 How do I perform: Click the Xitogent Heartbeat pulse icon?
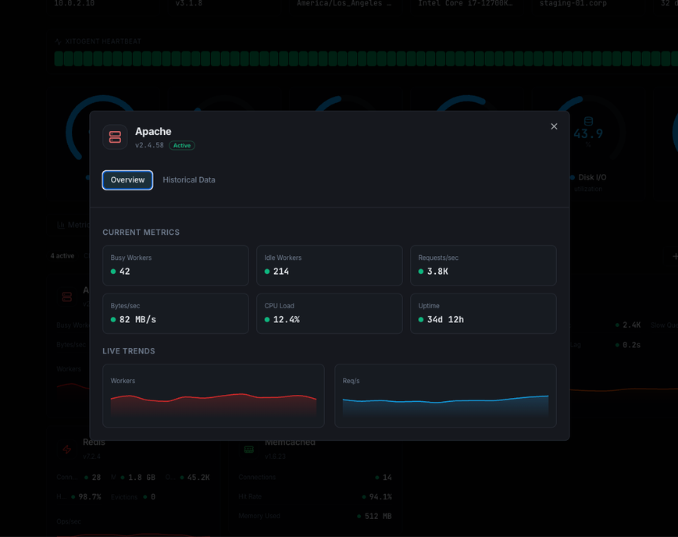point(58,42)
